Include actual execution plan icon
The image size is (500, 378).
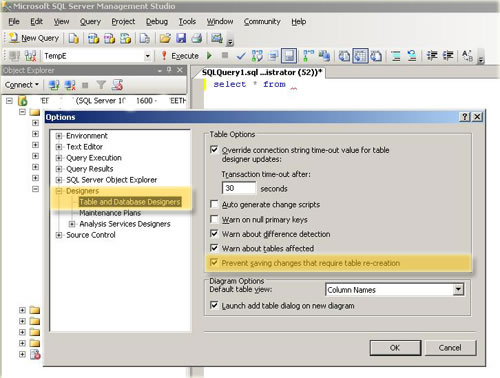[x=309, y=56]
